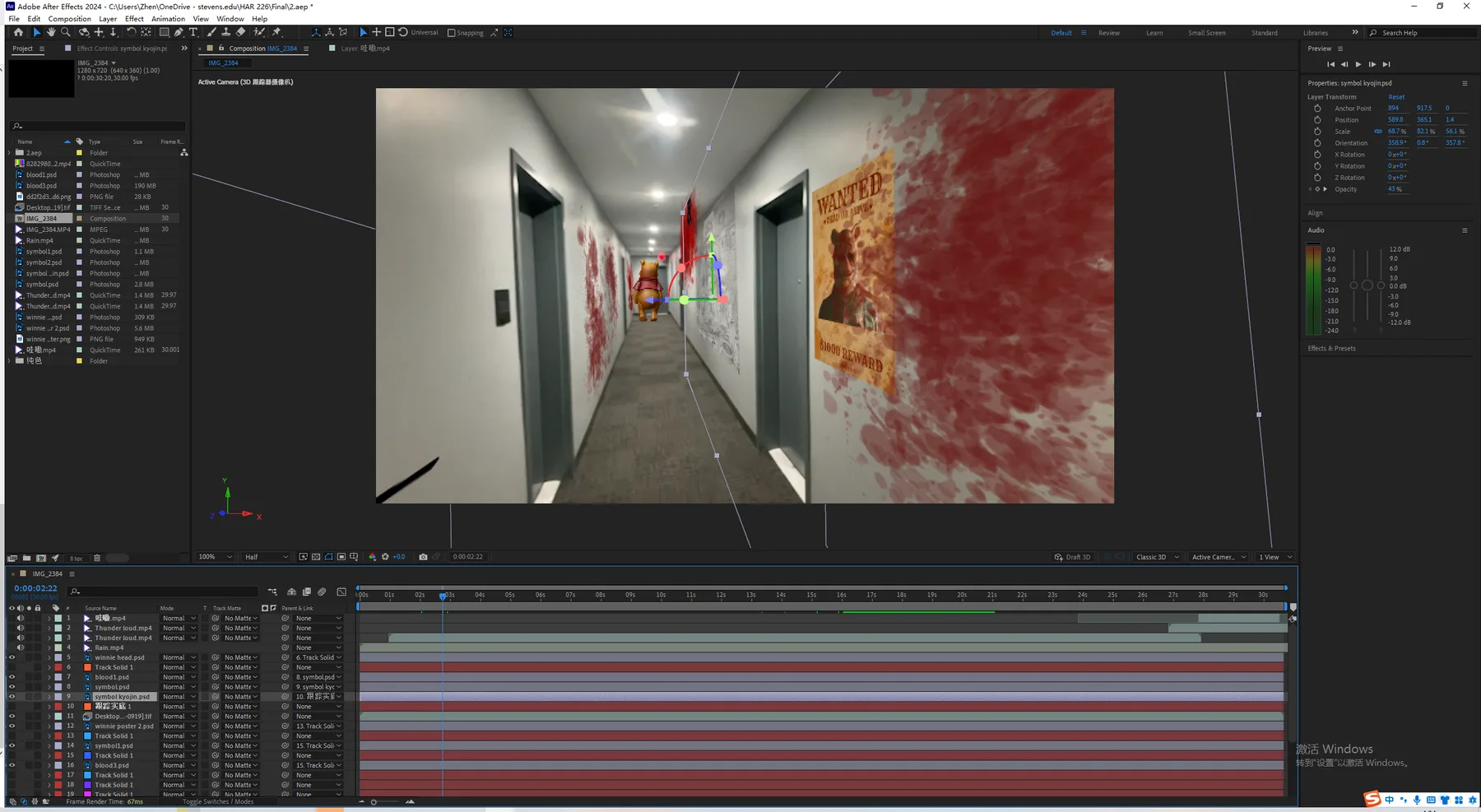The height and width of the screenshot is (812, 1481).
Task: Select the Rotation tool
Action: 131,32
